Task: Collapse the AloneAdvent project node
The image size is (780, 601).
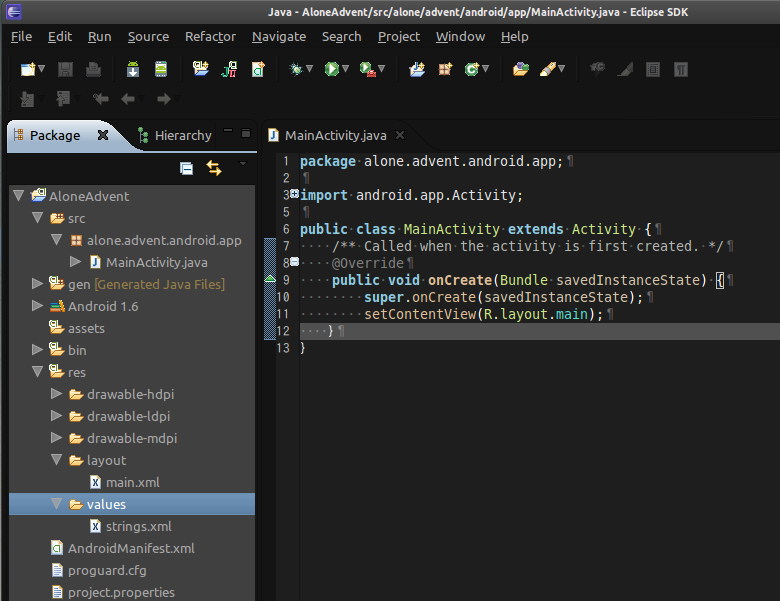Action: pyautogui.click(x=19, y=196)
